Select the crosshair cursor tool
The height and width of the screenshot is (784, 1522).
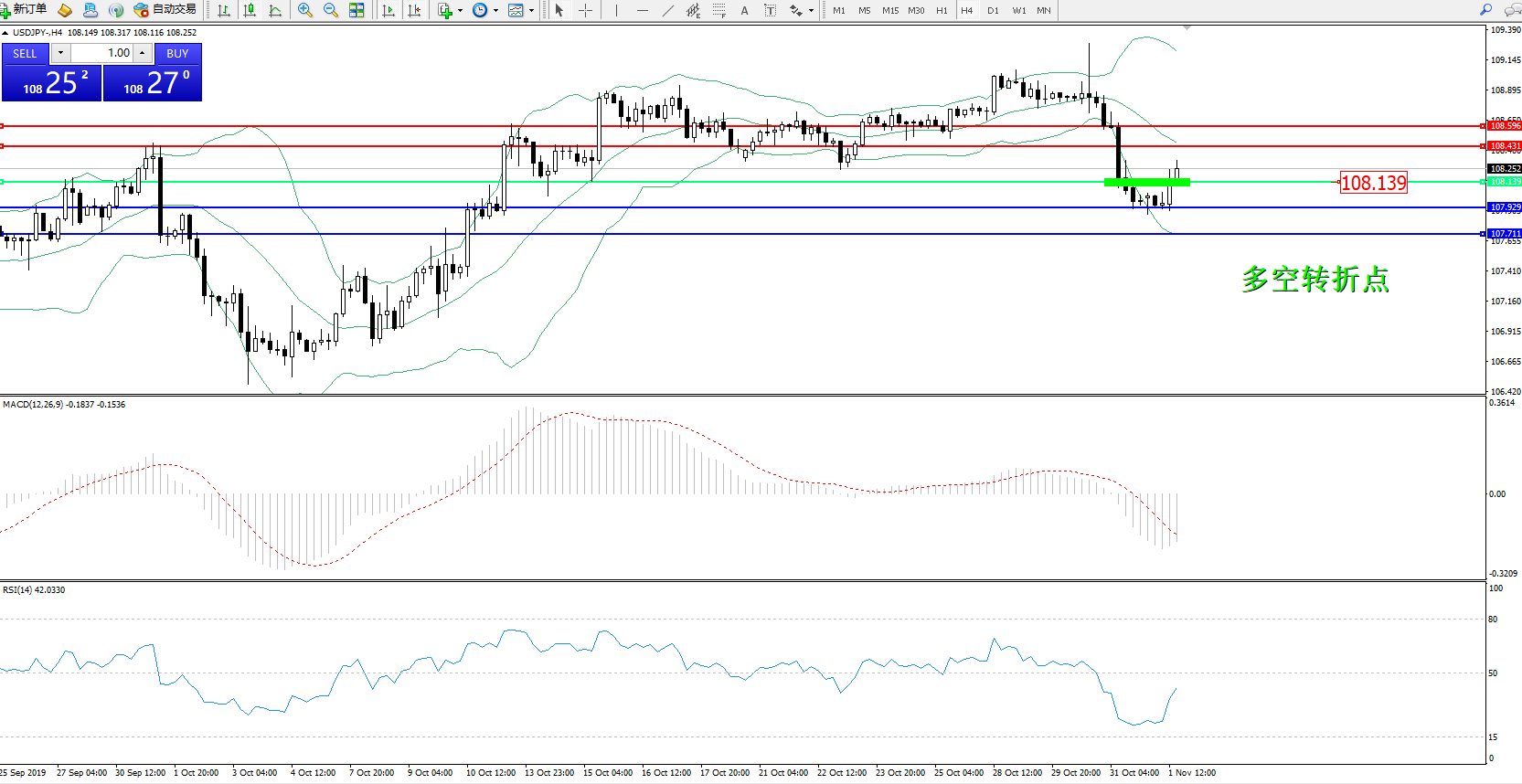tap(586, 10)
